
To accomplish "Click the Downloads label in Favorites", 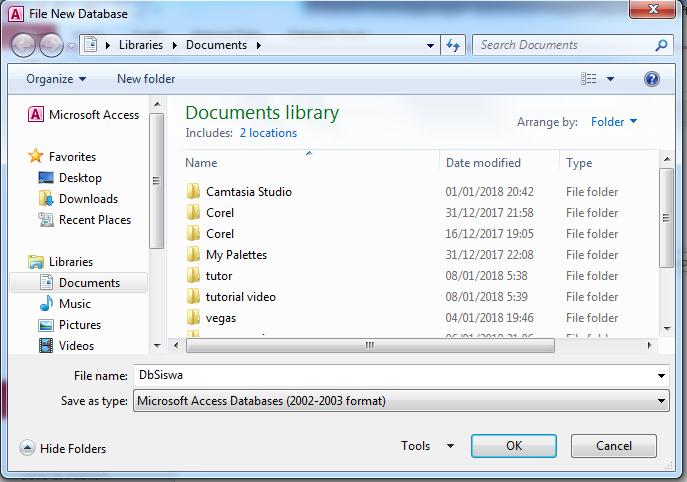I will pyautogui.click(x=89, y=199).
